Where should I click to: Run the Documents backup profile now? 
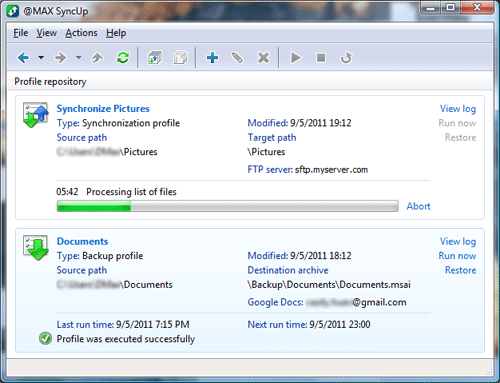tap(457, 256)
